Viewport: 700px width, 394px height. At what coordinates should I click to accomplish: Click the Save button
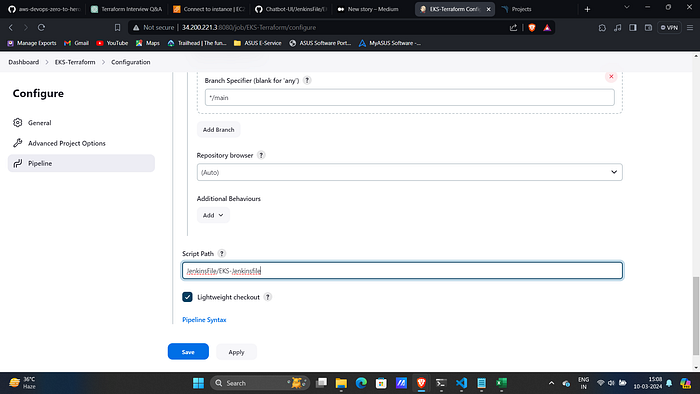(x=188, y=352)
